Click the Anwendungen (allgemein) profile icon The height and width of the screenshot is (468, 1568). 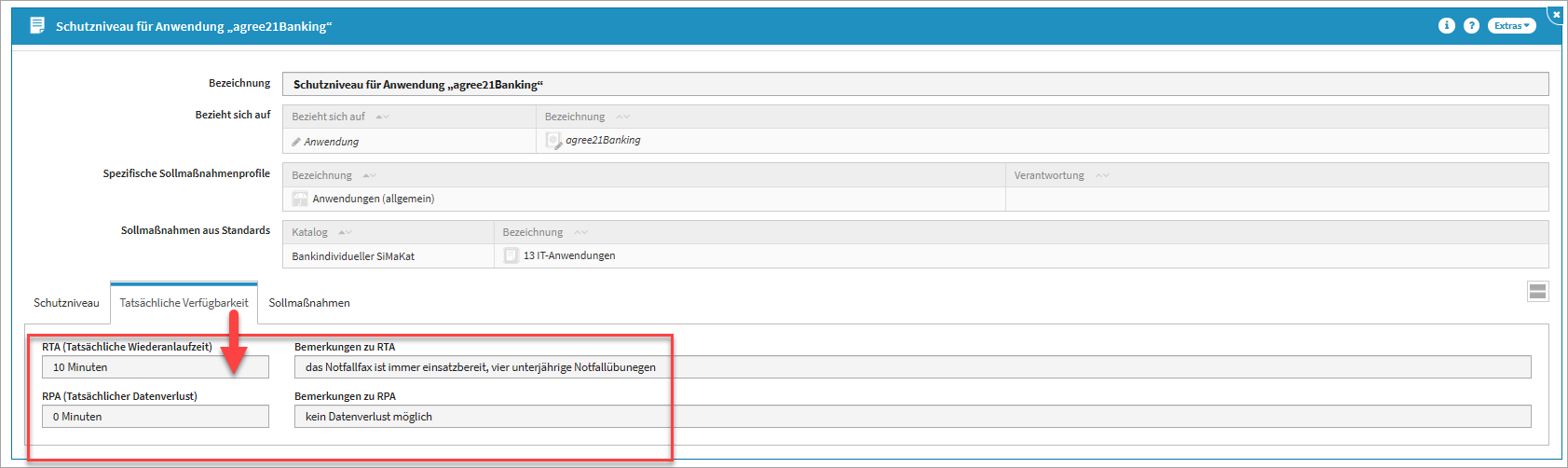coord(300,199)
